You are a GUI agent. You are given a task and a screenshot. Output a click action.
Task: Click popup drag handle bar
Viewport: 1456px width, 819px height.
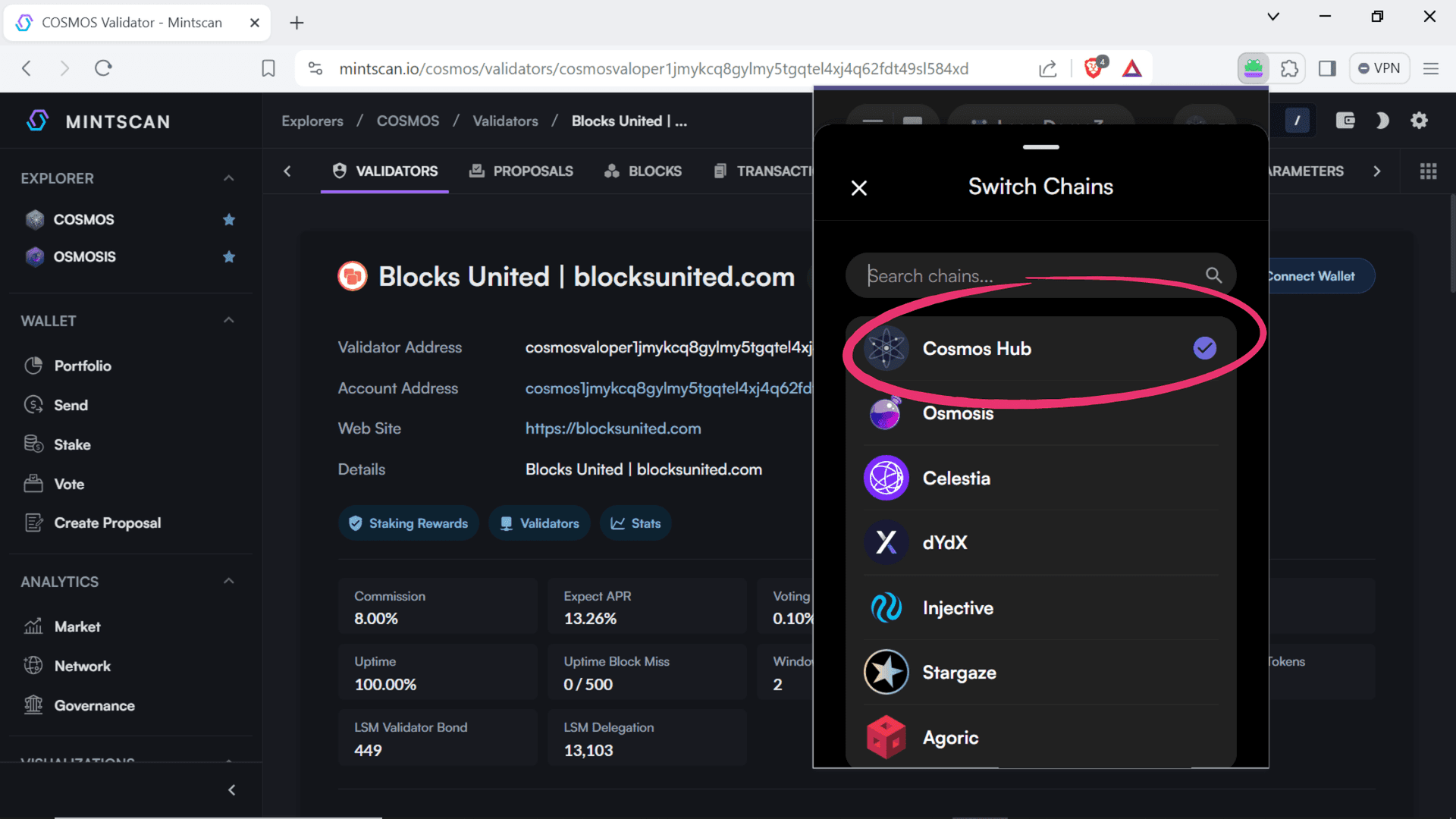(1040, 147)
